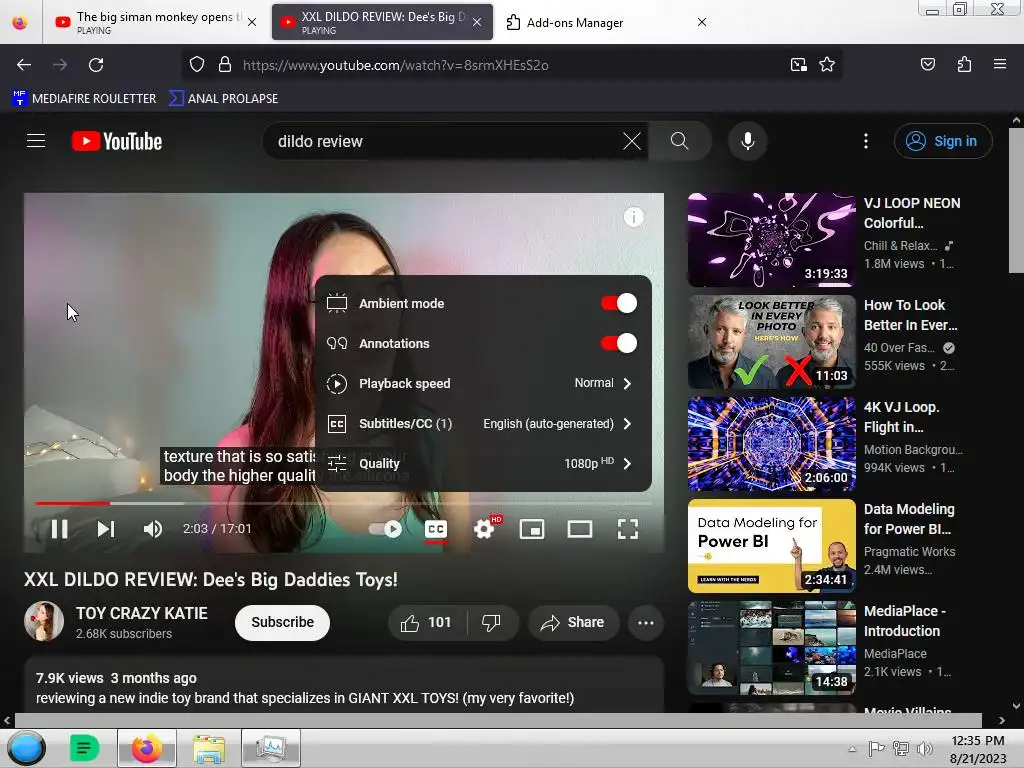Clear the search query with X icon
This screenshot has width=1024, height=768.
[x=632, y=141]
